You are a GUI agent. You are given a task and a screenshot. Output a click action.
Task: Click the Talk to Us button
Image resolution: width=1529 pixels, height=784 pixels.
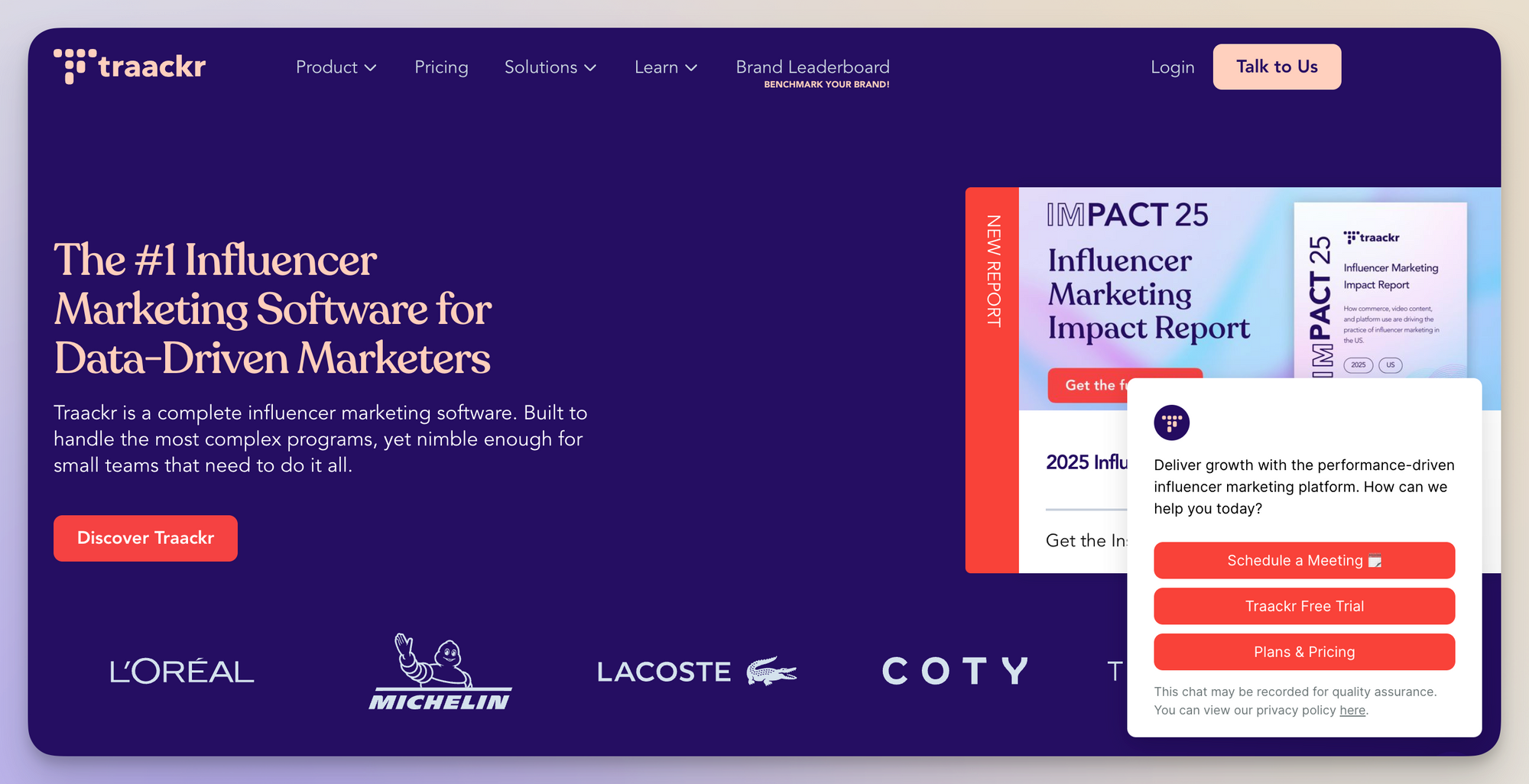coord(1277,66)
